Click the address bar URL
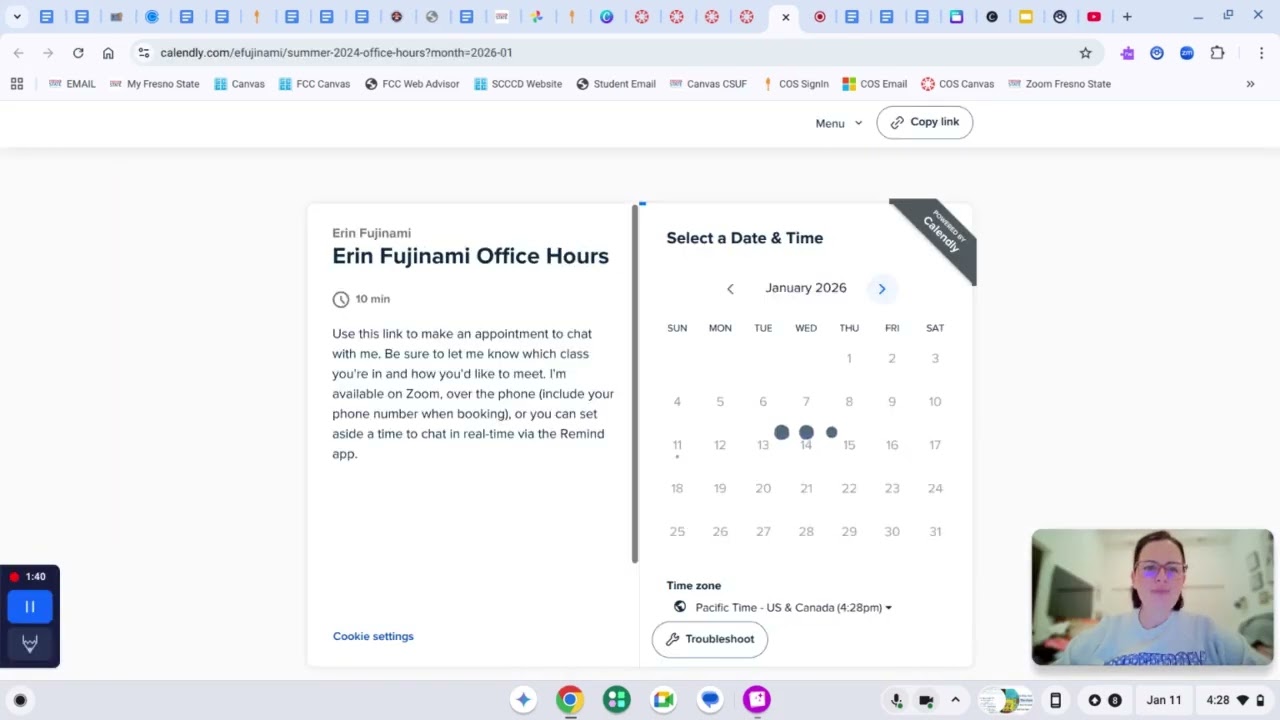The height and width of the screenshot is (720, 1280). pos(336,53)
